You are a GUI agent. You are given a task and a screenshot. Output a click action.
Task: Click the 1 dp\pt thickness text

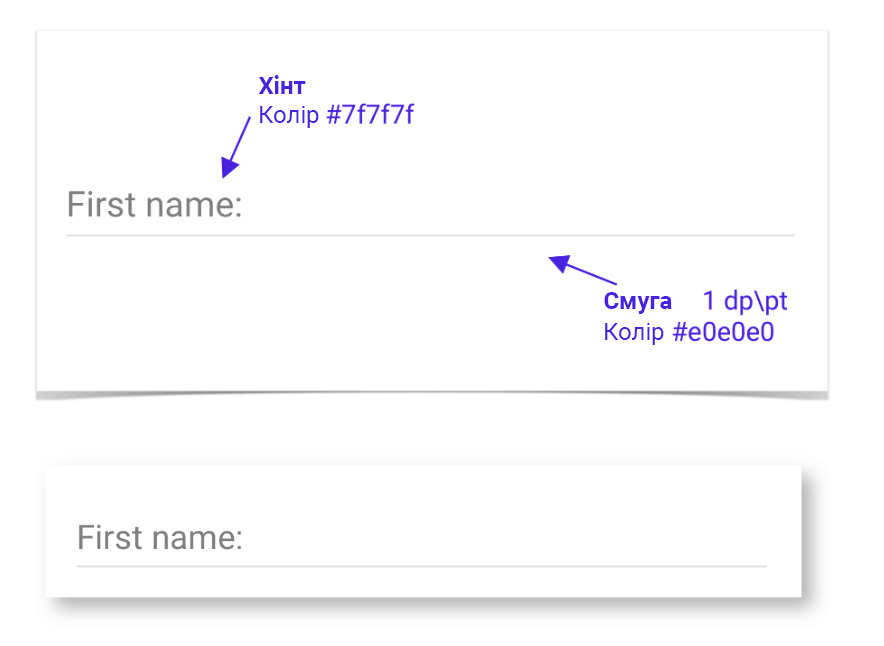coord(745,301)
